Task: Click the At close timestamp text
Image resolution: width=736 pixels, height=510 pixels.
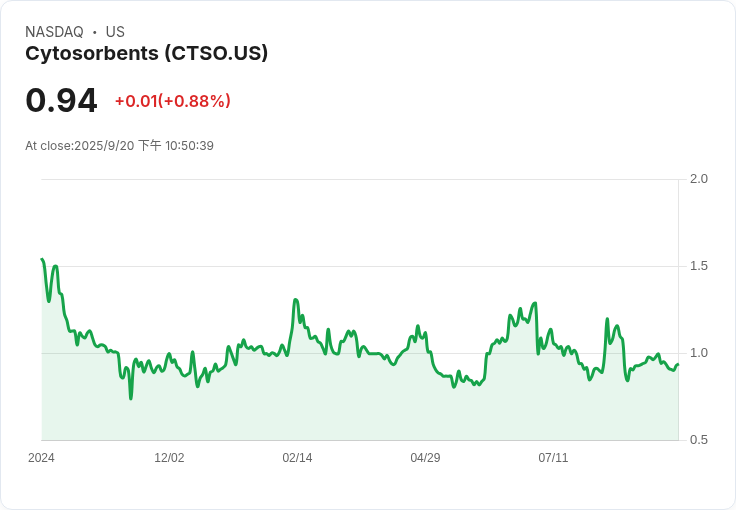Action: [119, 146]
